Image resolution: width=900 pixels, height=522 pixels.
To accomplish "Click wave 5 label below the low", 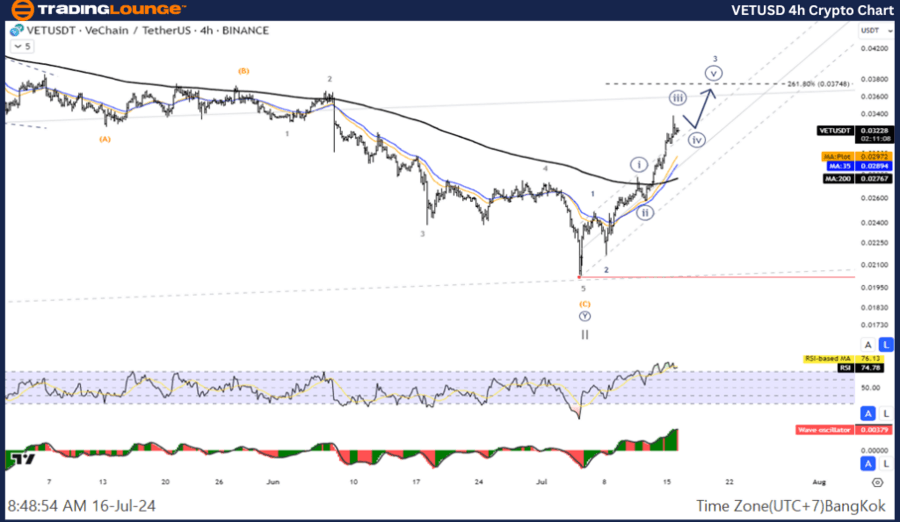I will [583, 289].
